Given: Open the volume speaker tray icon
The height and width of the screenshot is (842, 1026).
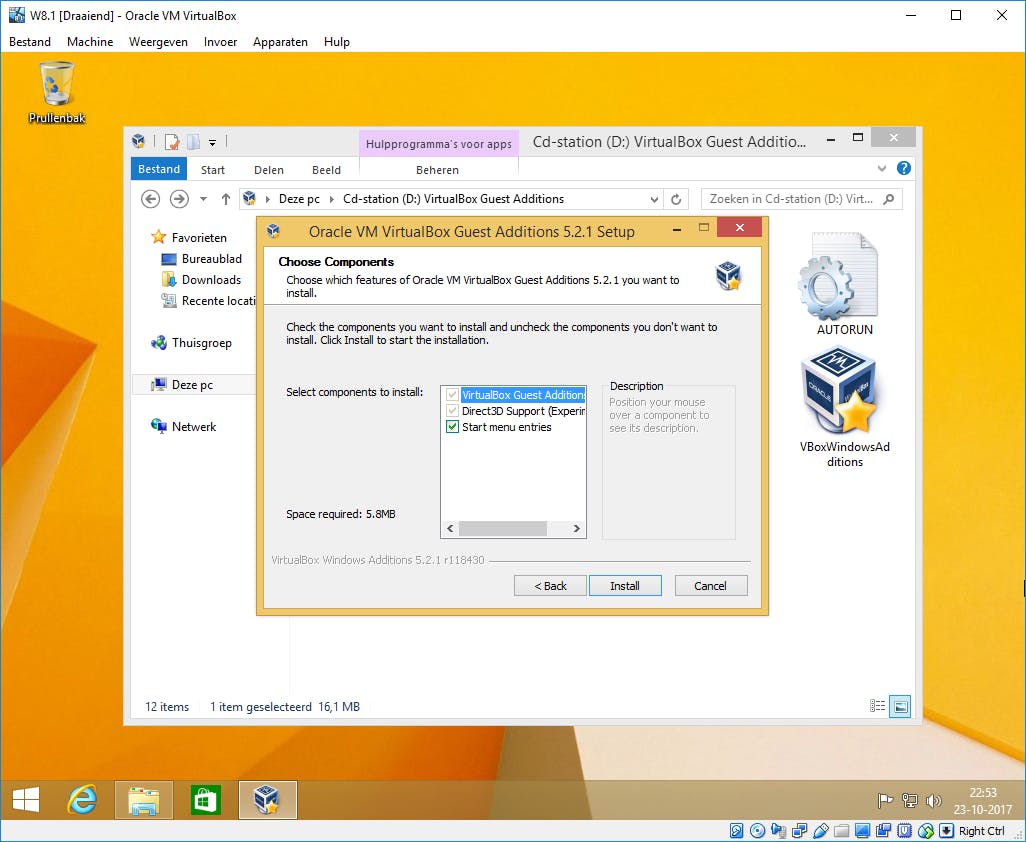Looking at the screenshot, I should [934, 800].
